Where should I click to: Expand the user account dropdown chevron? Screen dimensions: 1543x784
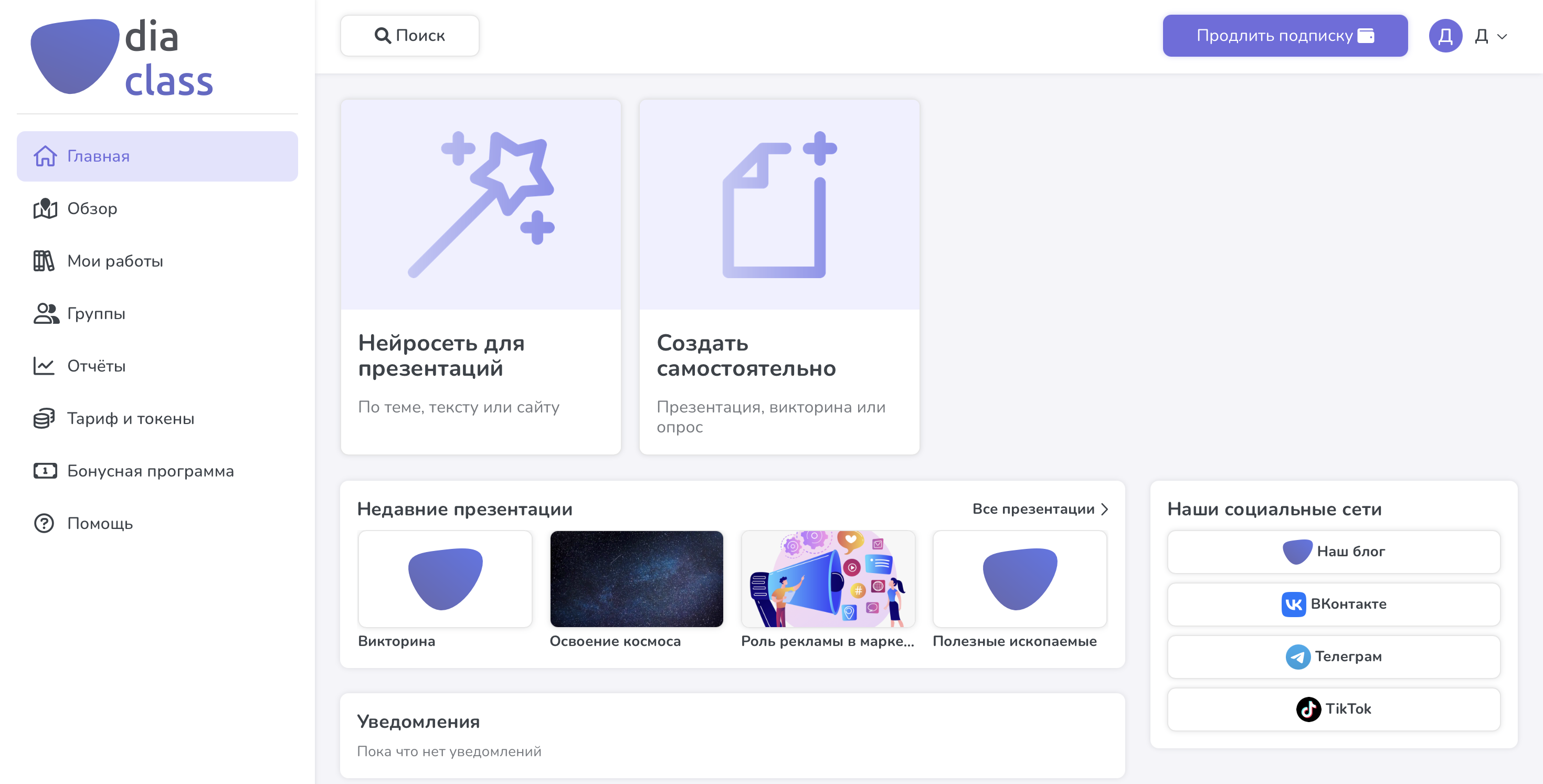click(x=1502, y=37)
